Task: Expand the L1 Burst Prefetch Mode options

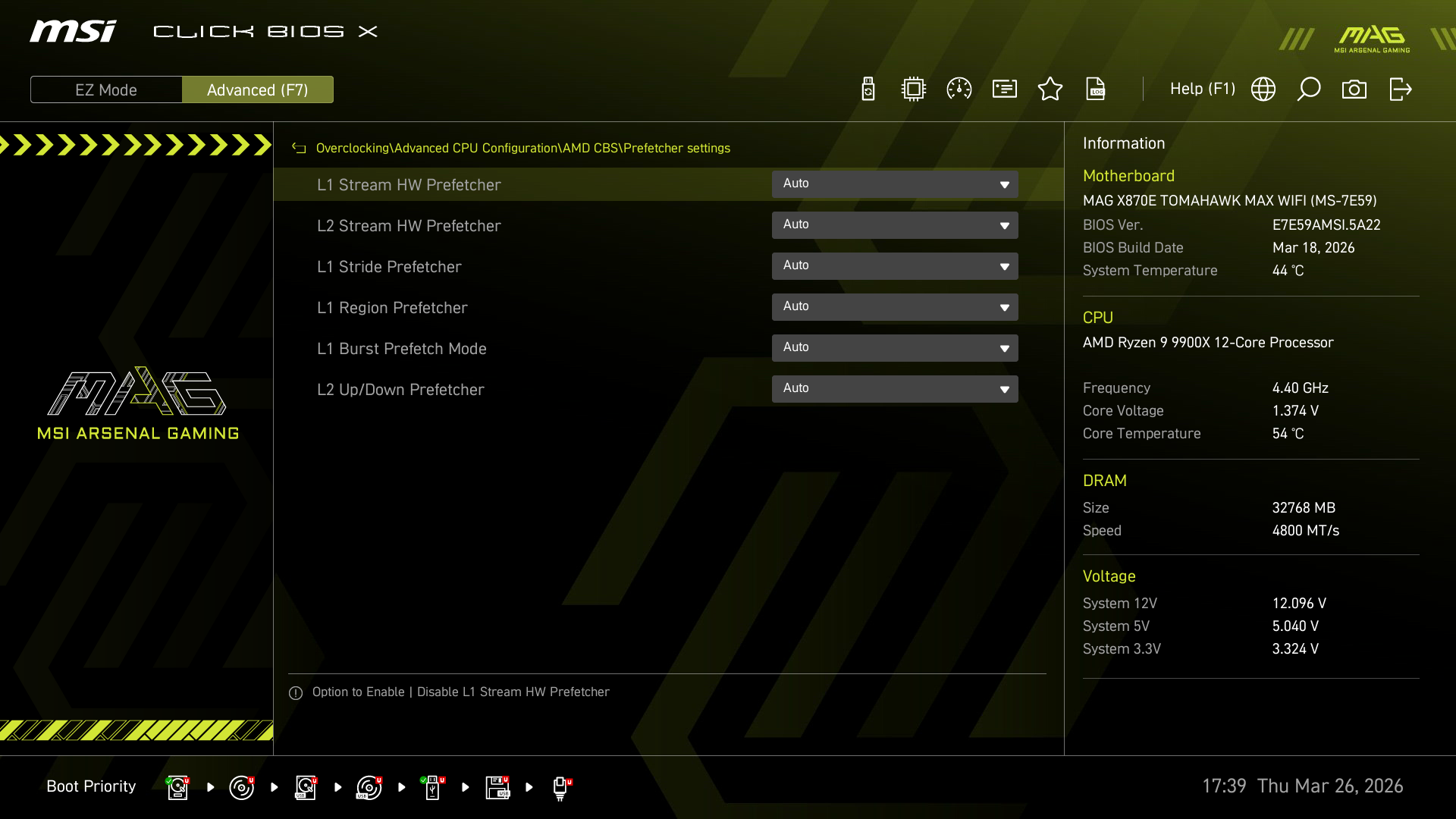Action: point(895,347)
